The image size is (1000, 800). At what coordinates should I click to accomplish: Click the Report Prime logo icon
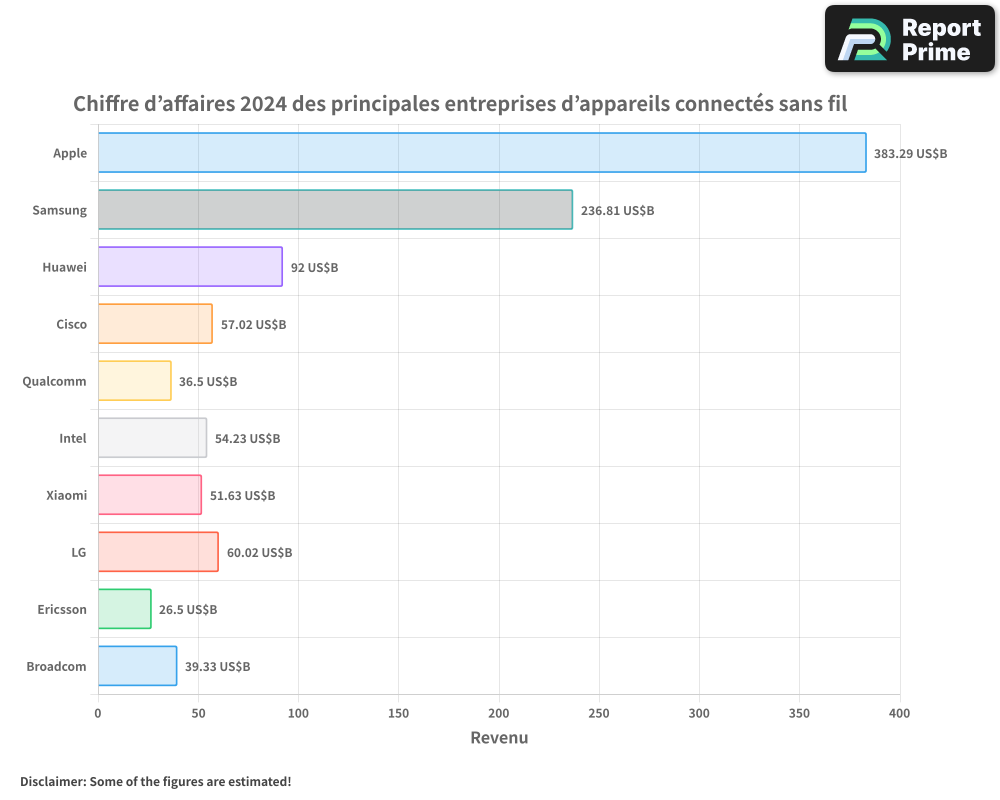[x=863, y=39]
